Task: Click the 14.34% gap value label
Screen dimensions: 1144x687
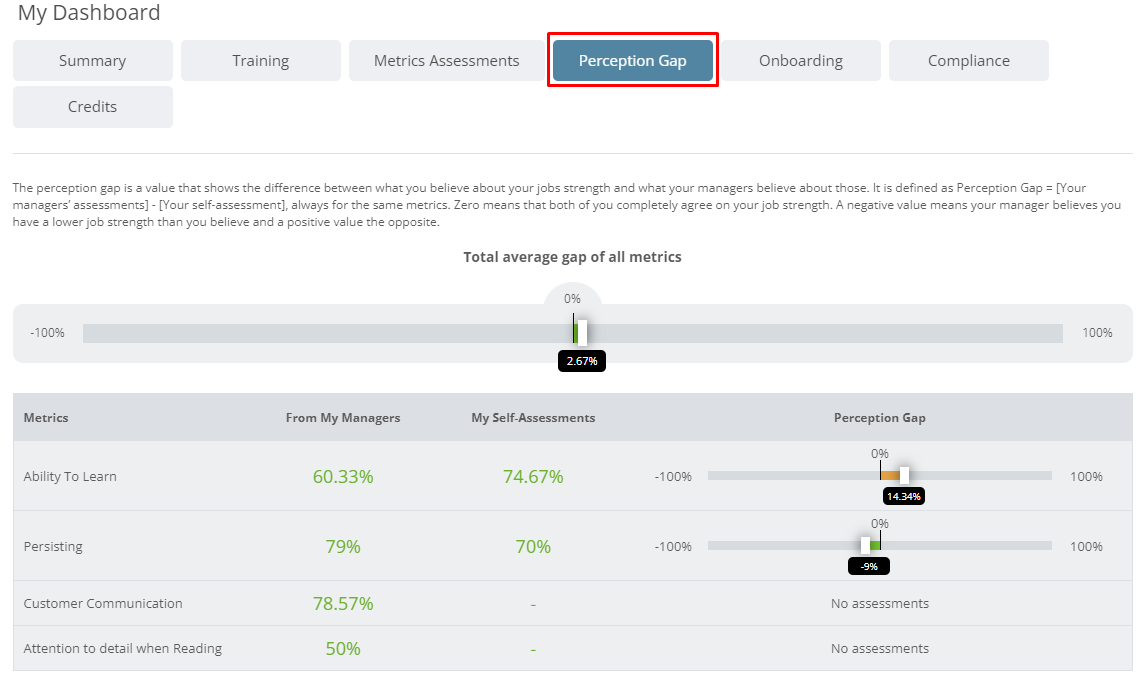Action: [903, 497]
